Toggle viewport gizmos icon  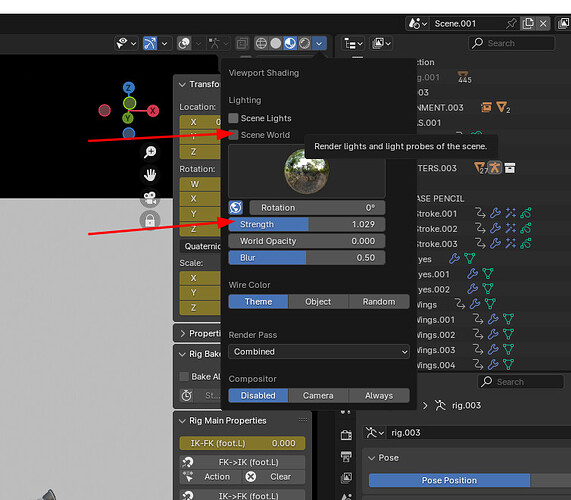click(150, 43)
